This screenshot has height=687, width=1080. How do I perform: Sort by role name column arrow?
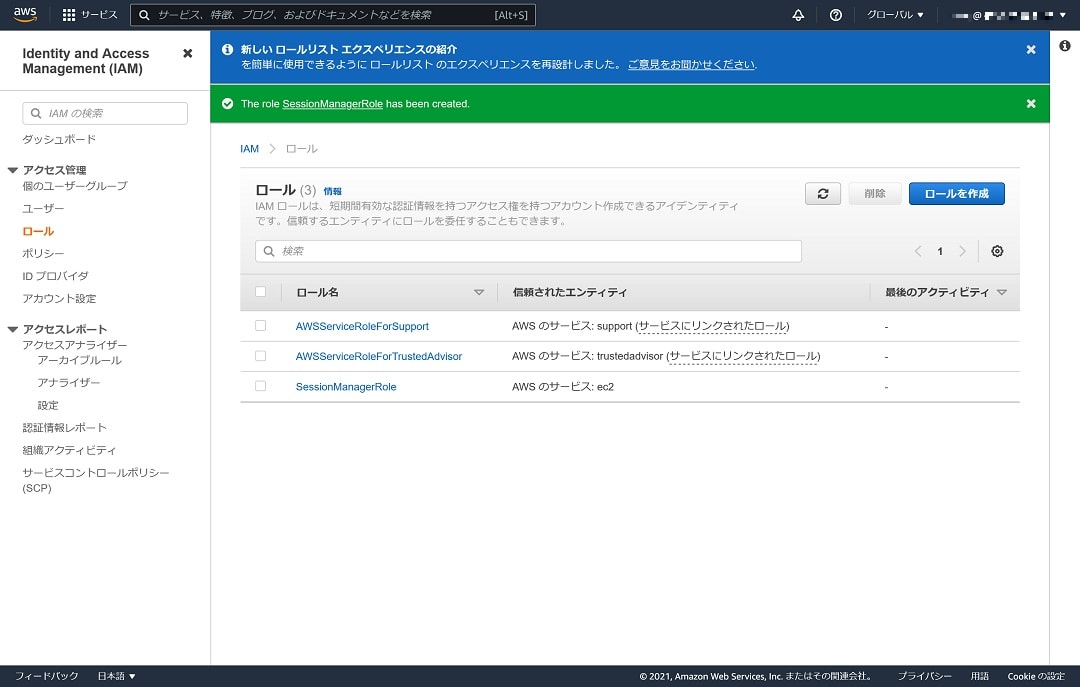(479, 292)
